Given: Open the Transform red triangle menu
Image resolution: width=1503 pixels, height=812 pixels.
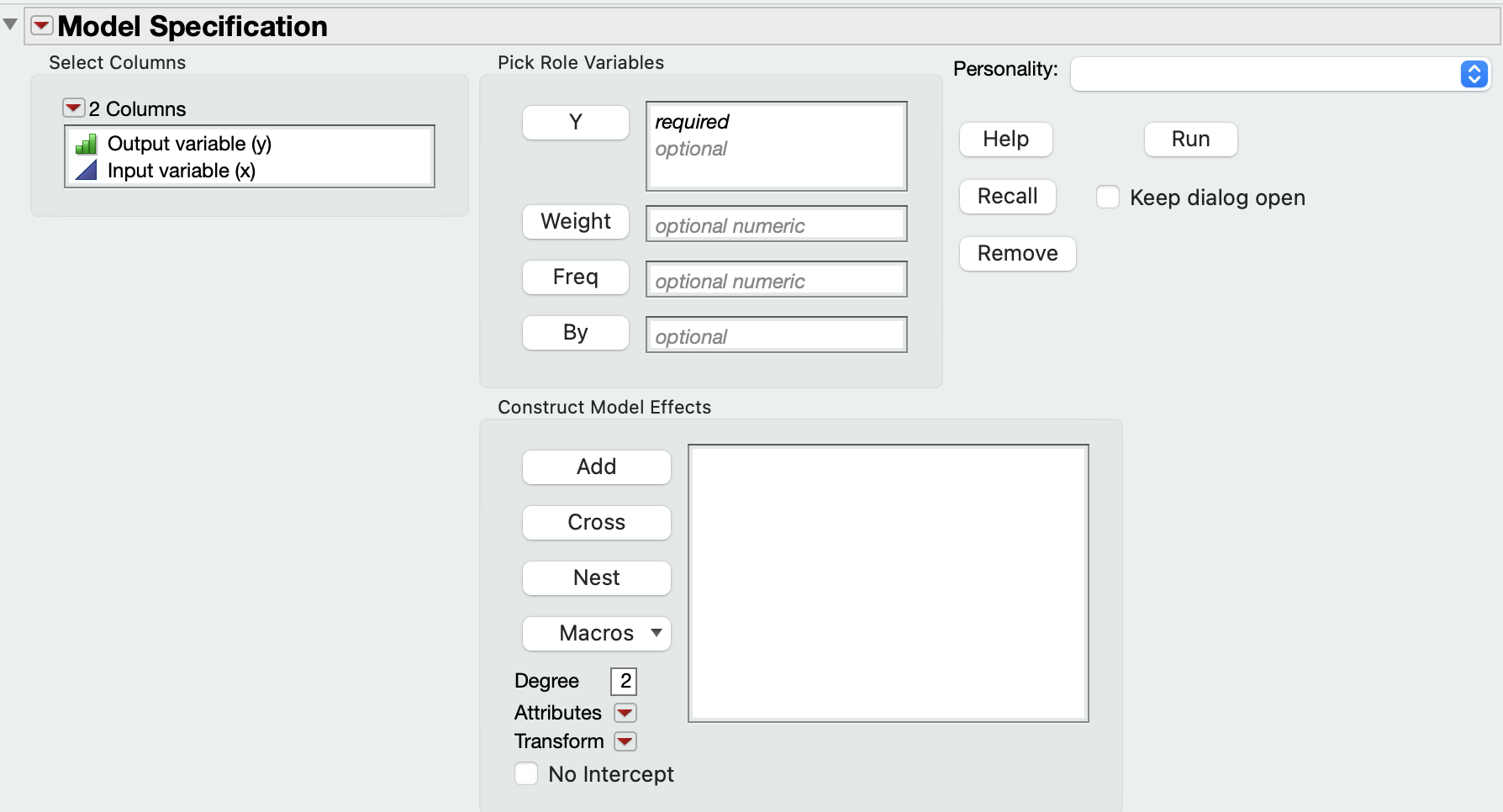Looking at the screenshot, I should pos(625,741).
